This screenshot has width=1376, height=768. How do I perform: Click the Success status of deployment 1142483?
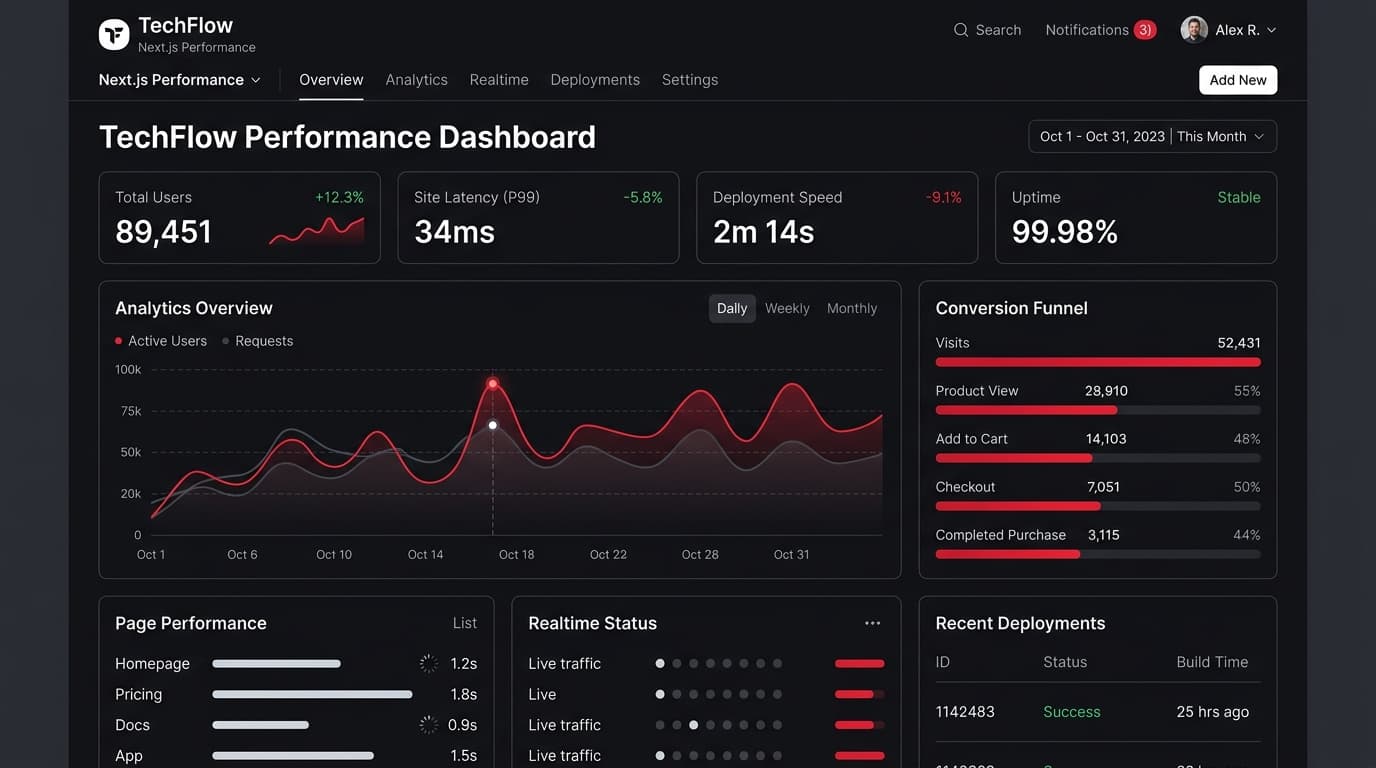[1072, 712]
